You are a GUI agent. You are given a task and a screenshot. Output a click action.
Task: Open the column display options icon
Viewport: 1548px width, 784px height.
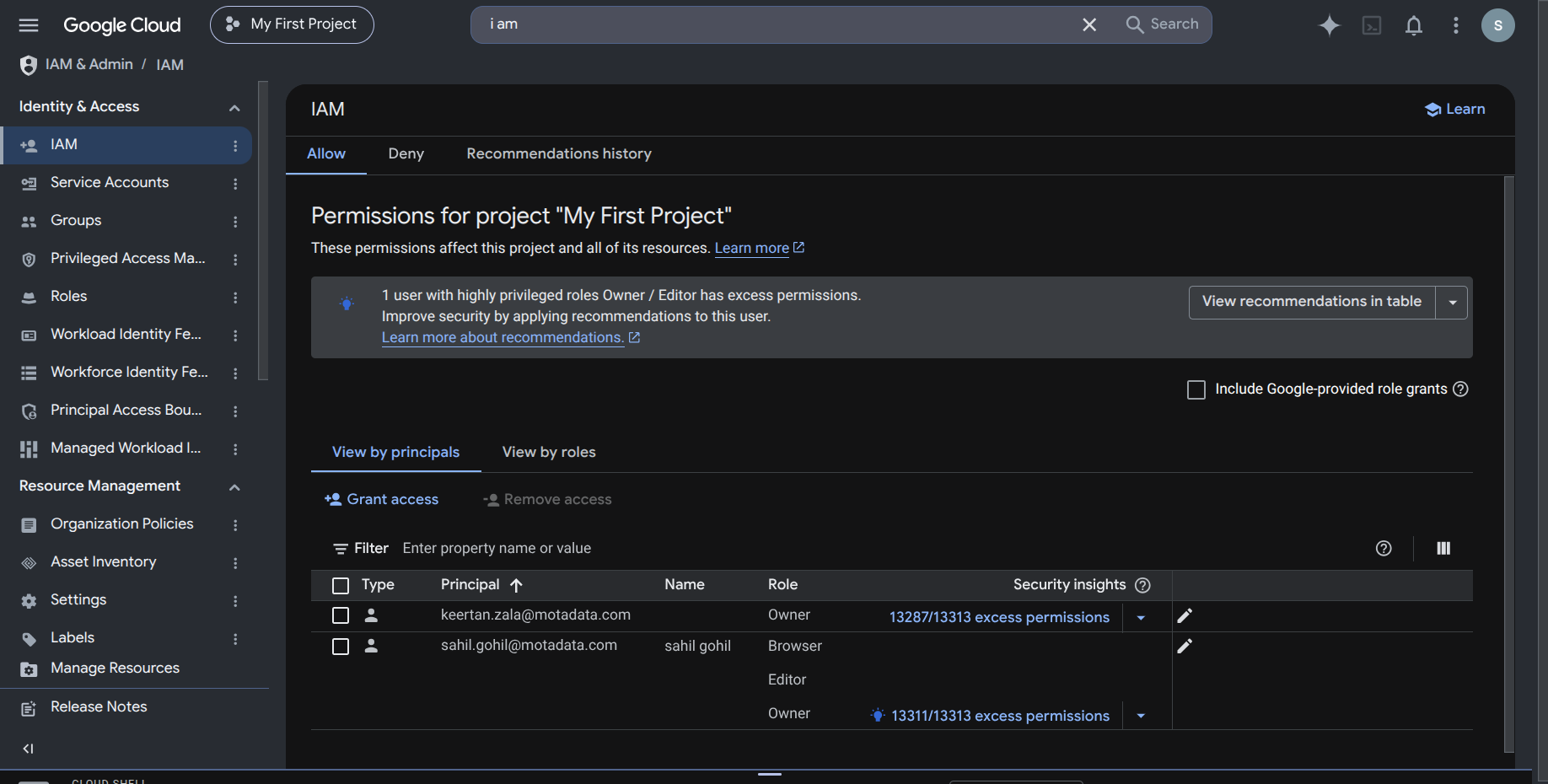point(1443,549)
